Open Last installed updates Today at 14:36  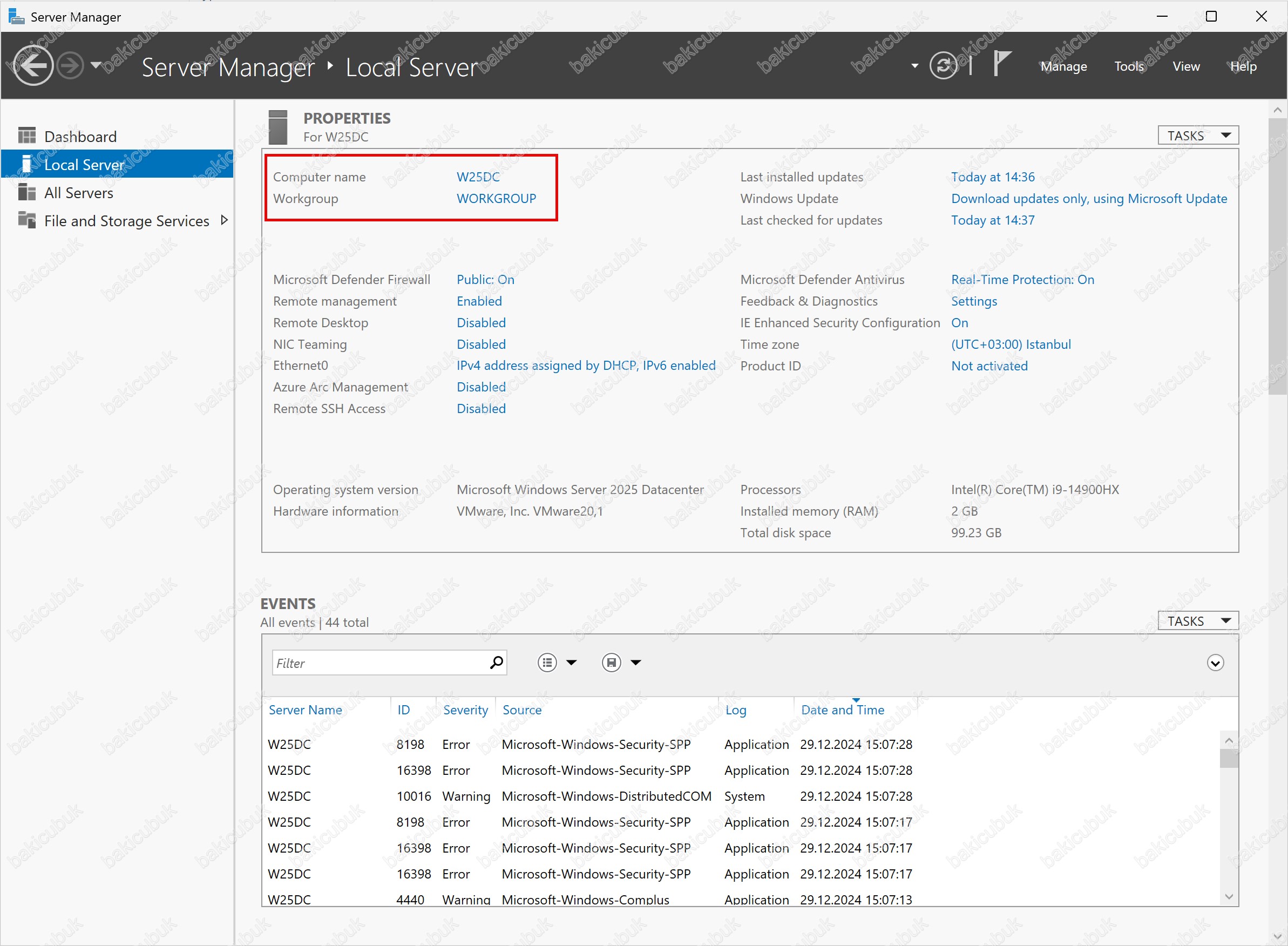click(x=993, y=177)
